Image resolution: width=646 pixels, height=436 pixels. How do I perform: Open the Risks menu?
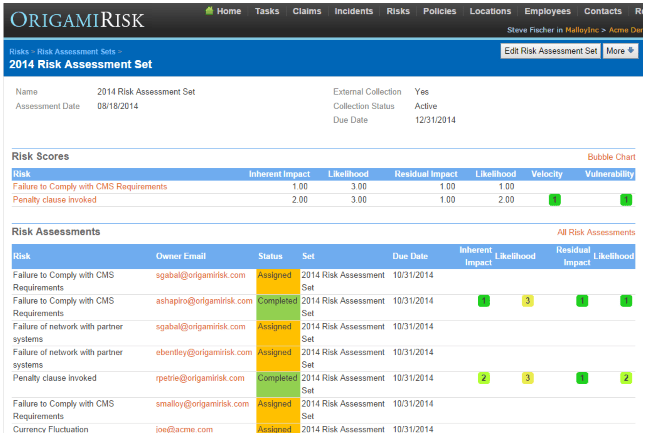[398, 11]
